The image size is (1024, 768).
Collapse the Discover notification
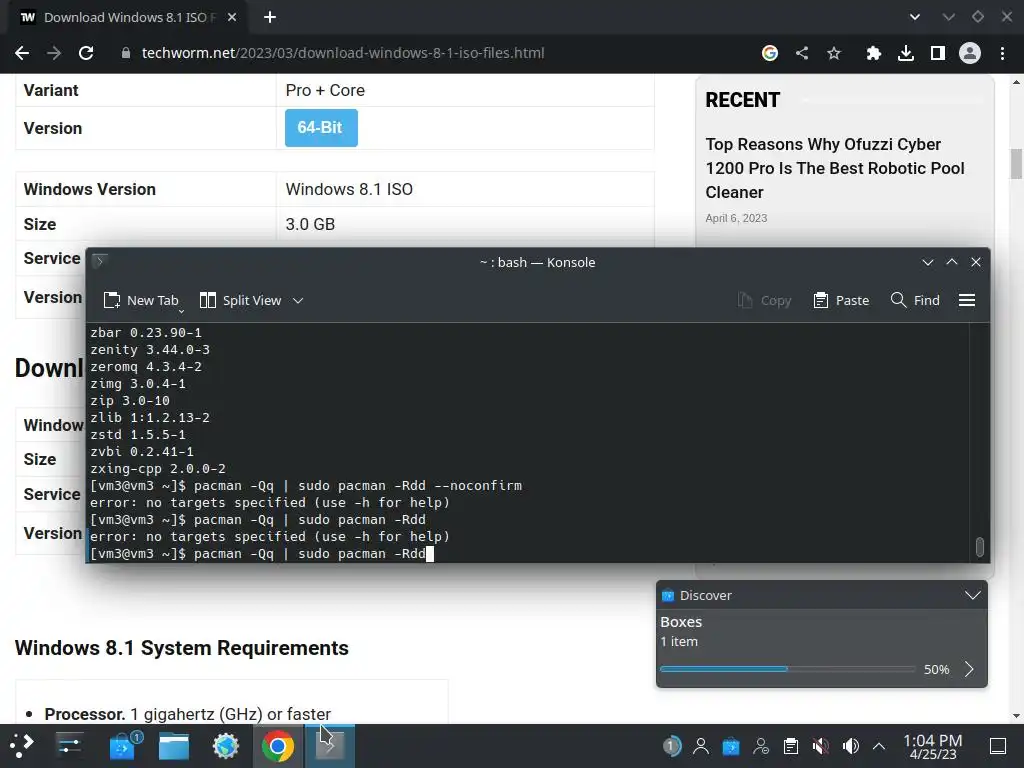coord(972,595)
